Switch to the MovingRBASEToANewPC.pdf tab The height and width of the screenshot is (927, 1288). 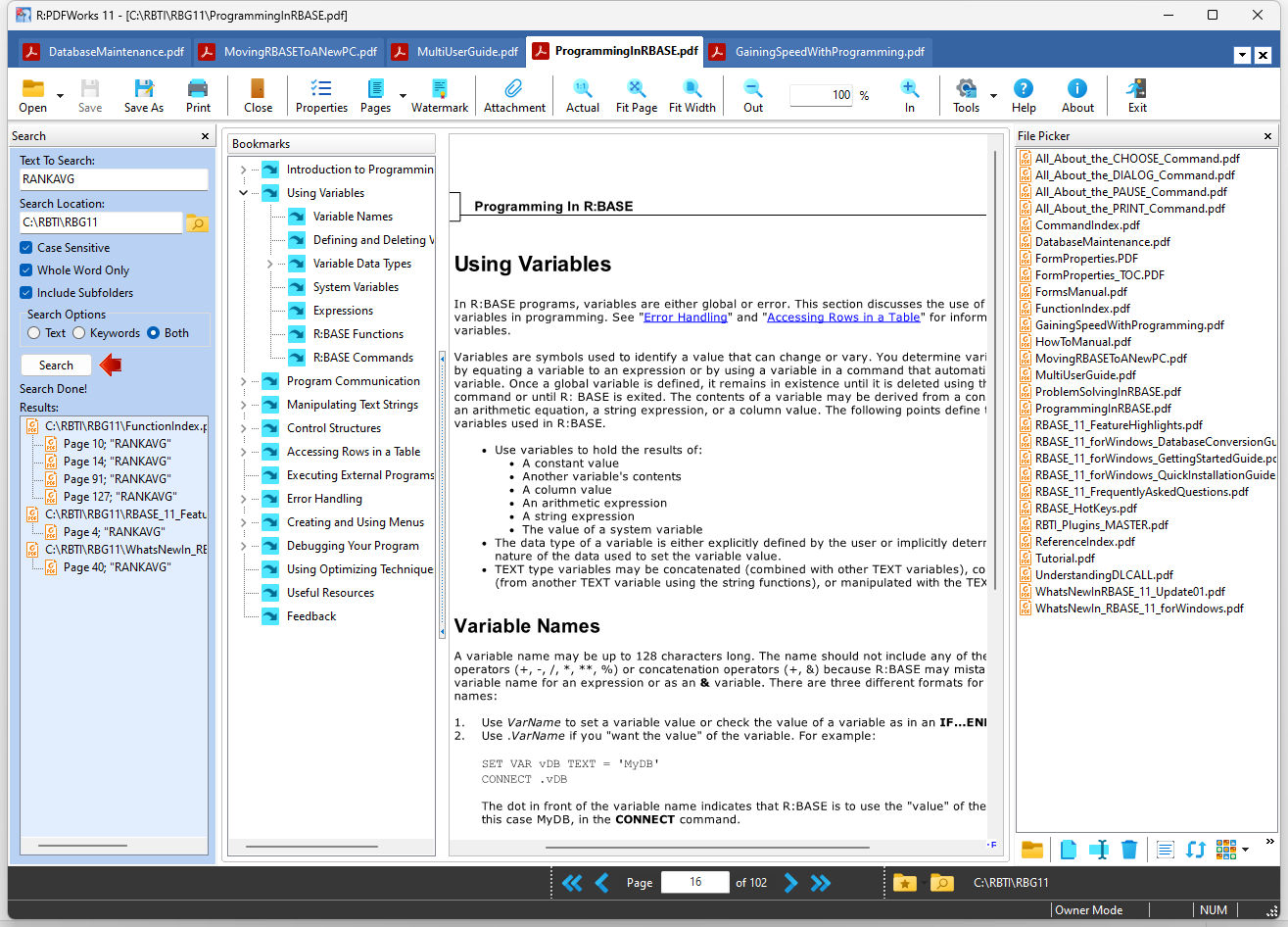point(289,52)
